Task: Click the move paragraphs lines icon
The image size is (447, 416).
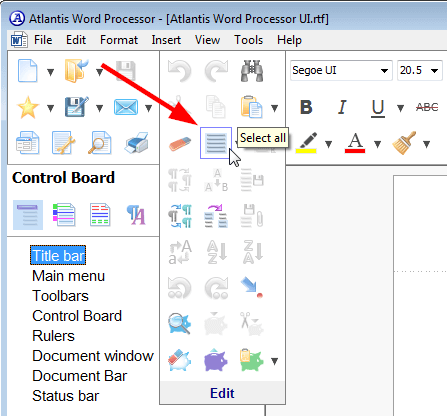Action: (x=216, y=216)
